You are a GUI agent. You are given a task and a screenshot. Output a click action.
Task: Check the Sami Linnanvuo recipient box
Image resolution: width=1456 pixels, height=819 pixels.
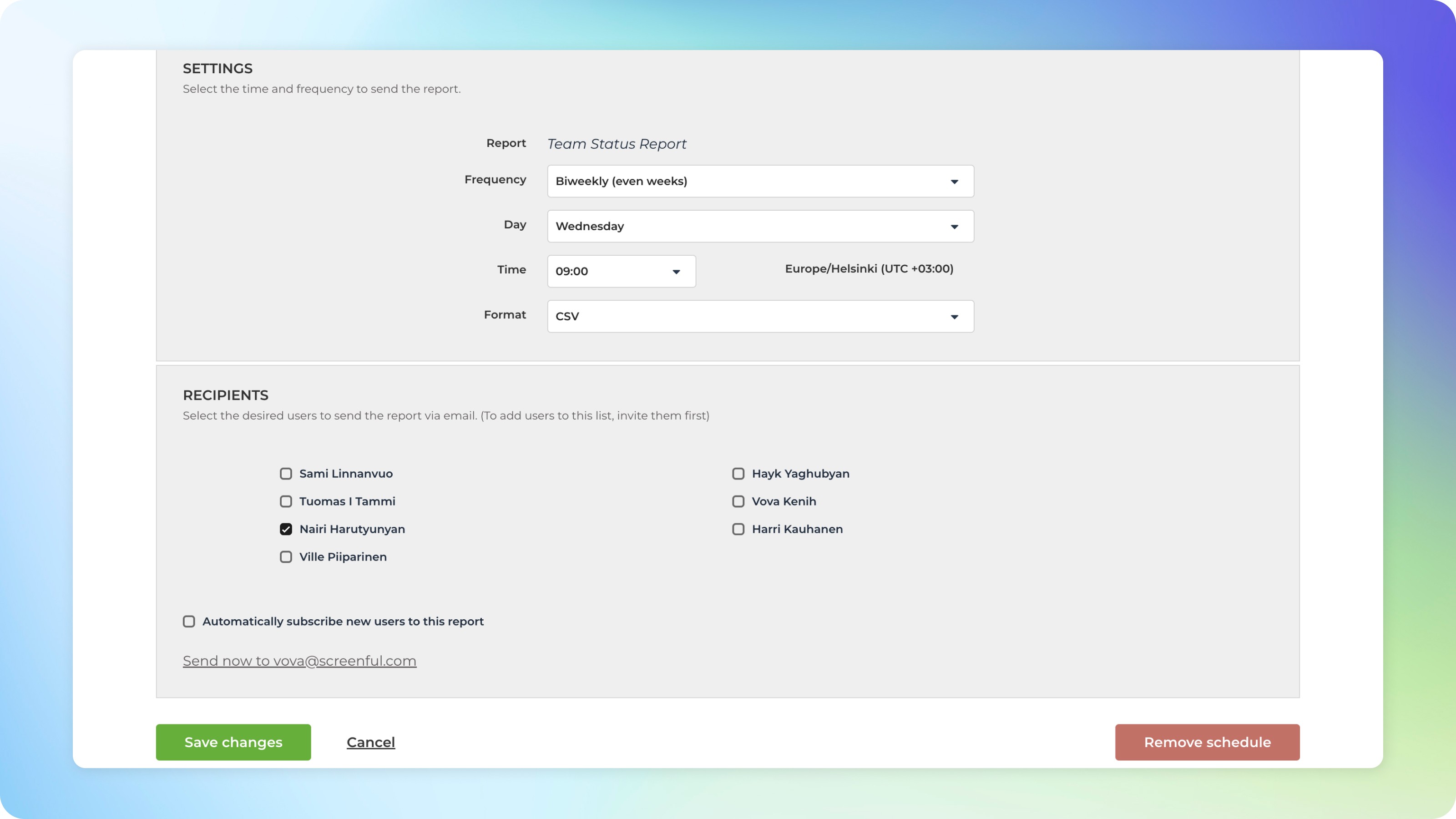[x=286, y=474]
